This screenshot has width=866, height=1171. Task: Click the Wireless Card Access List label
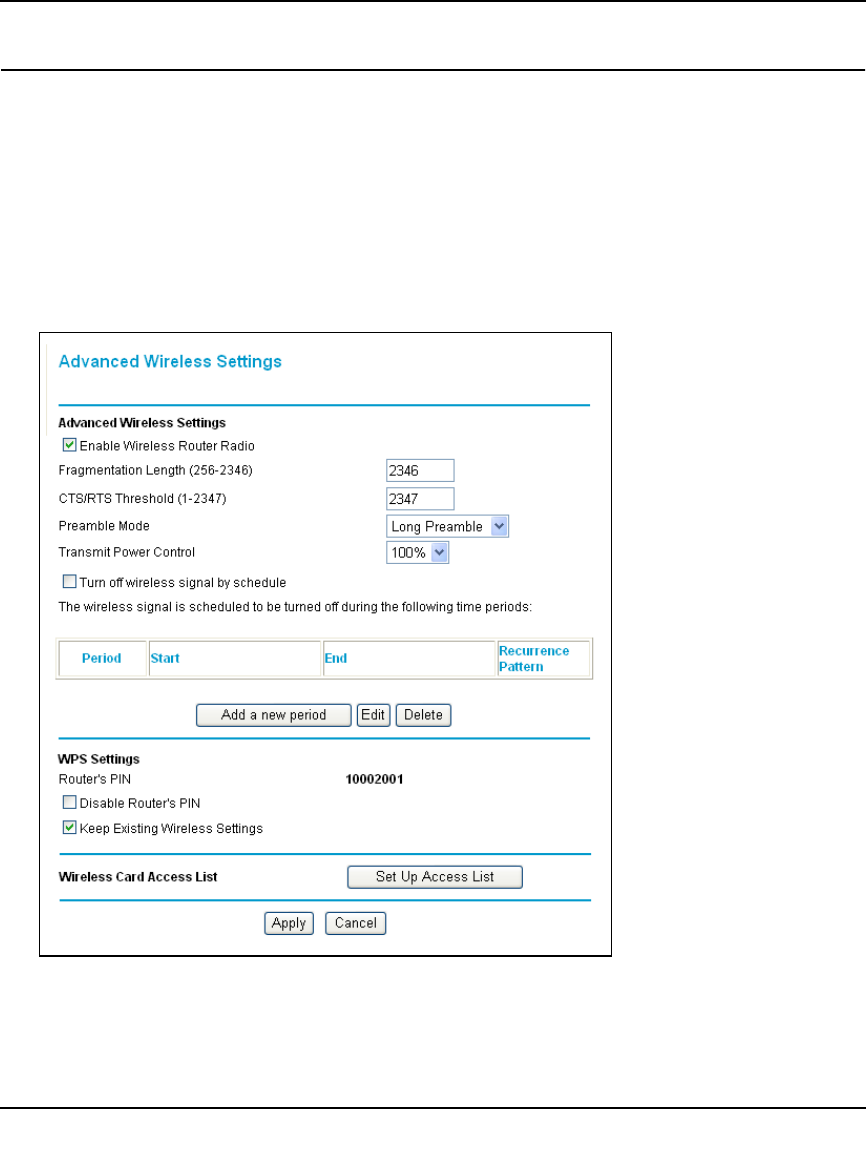[x=138, y=877]
